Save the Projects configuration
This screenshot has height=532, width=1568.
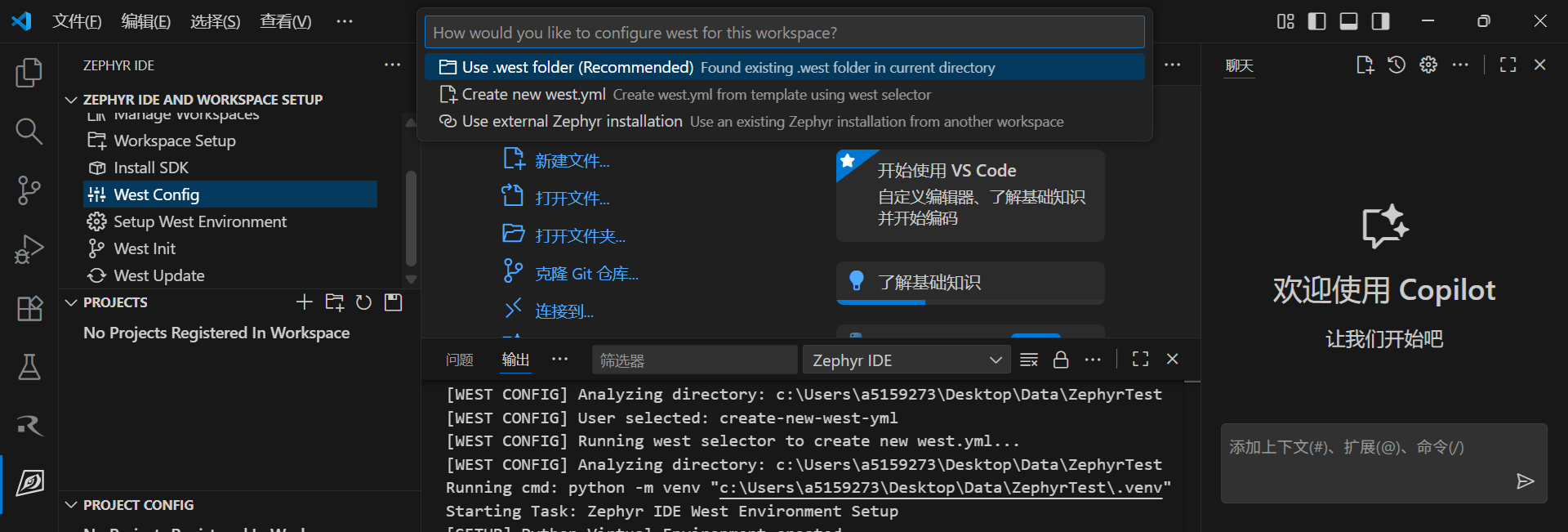click(394, 302)
